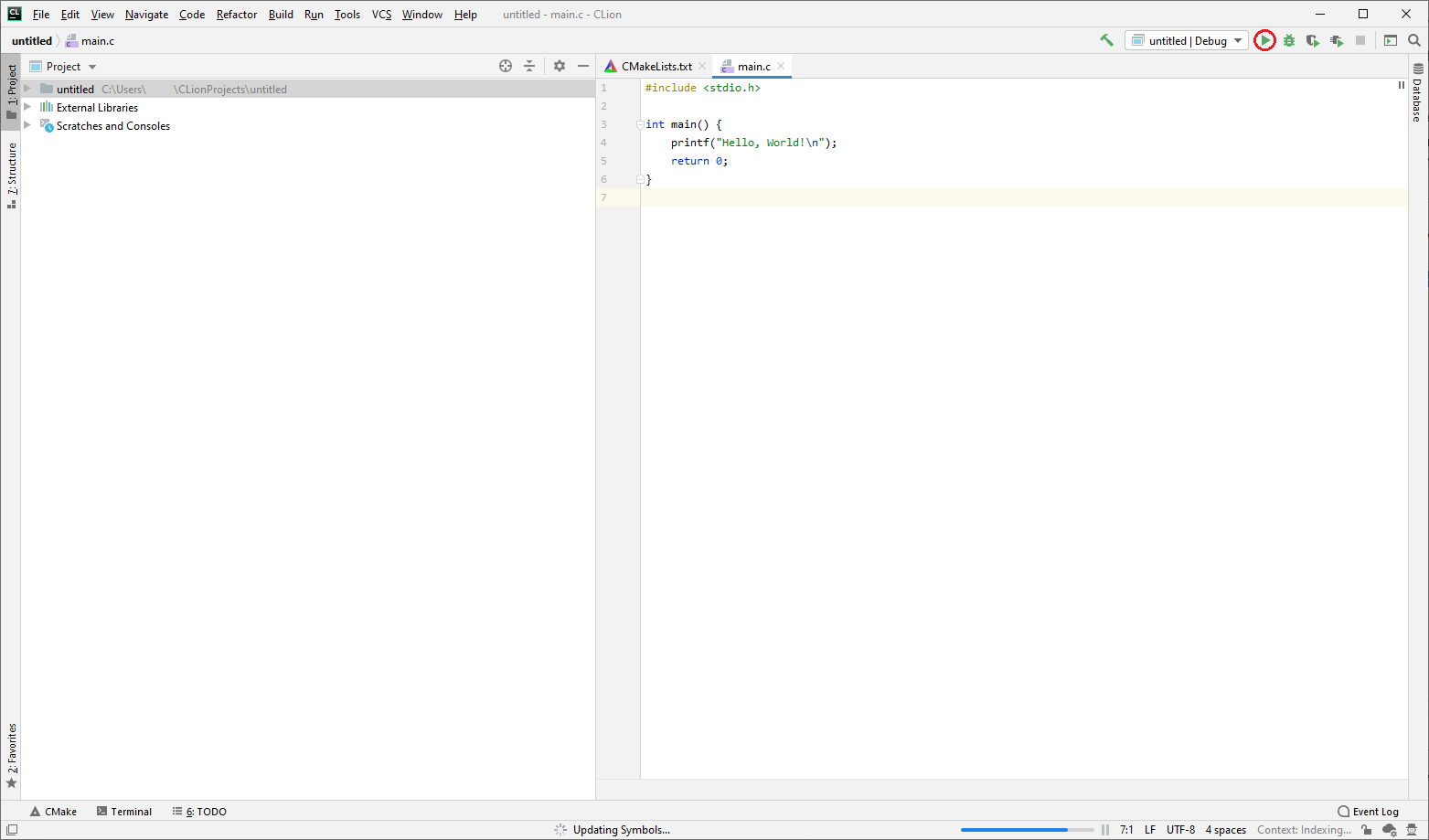
Task: Click the Locate target crosshair icon
Action: pos(506,66)
